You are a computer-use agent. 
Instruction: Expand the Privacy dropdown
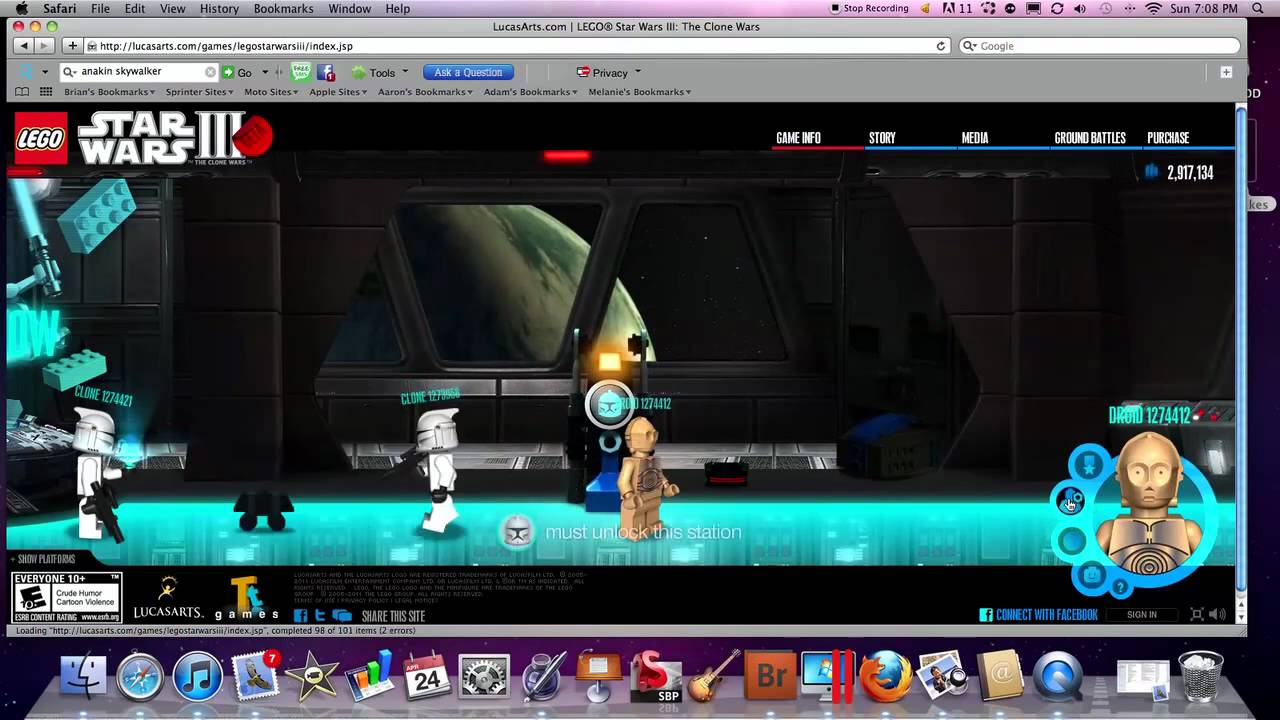click(609, 72)
